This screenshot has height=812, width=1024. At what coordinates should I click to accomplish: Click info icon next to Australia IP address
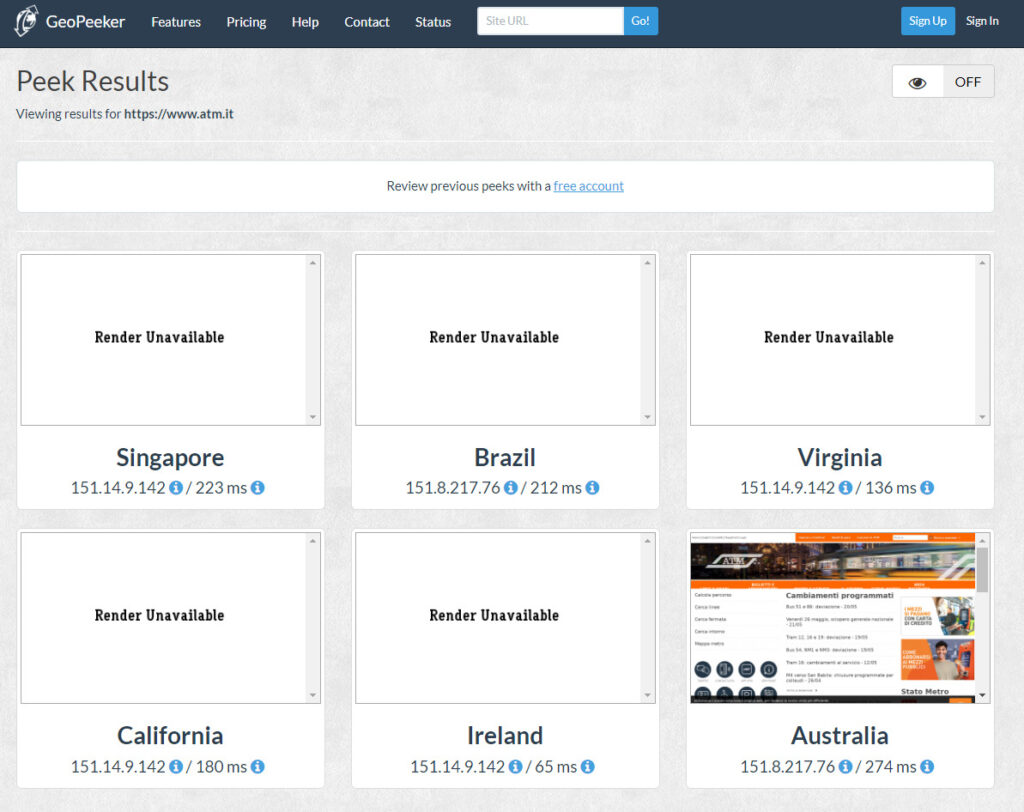coord(846,767)
